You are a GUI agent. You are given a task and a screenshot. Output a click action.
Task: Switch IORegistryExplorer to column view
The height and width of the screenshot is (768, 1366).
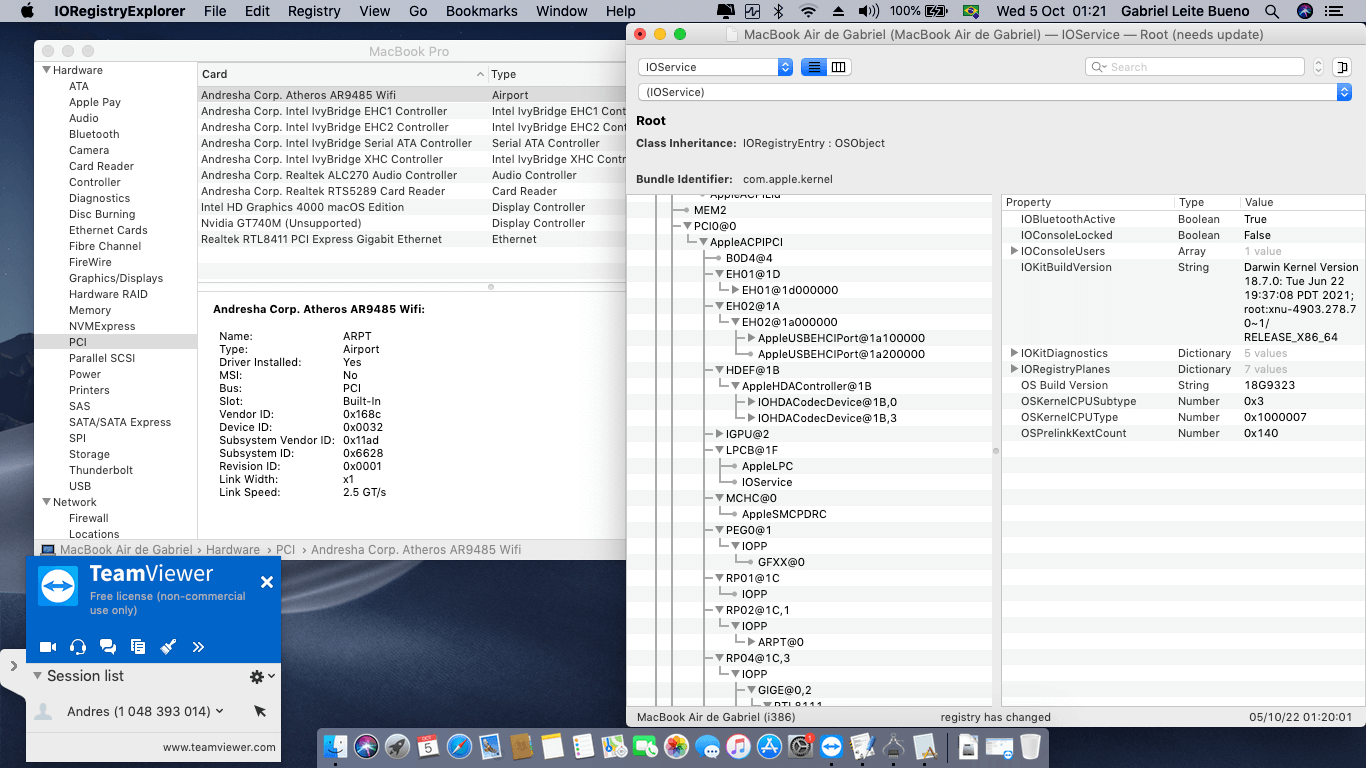[838, 66]
